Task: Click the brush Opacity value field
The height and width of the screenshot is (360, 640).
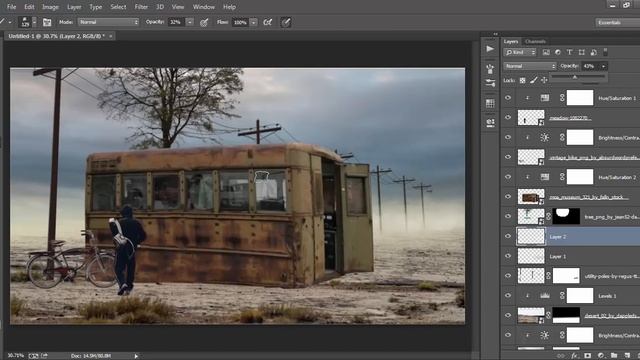Action: coord(176,22)
